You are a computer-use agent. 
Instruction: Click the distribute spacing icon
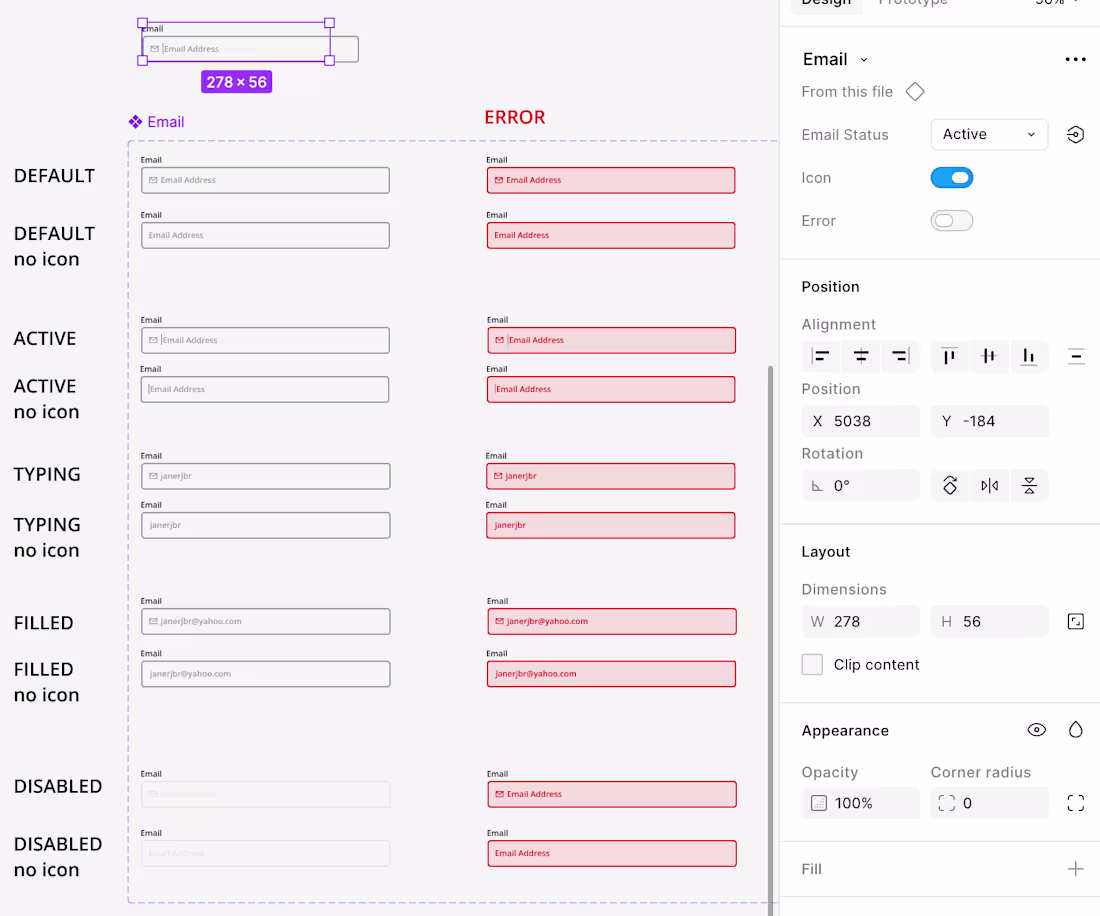[x=1075, y=356]
